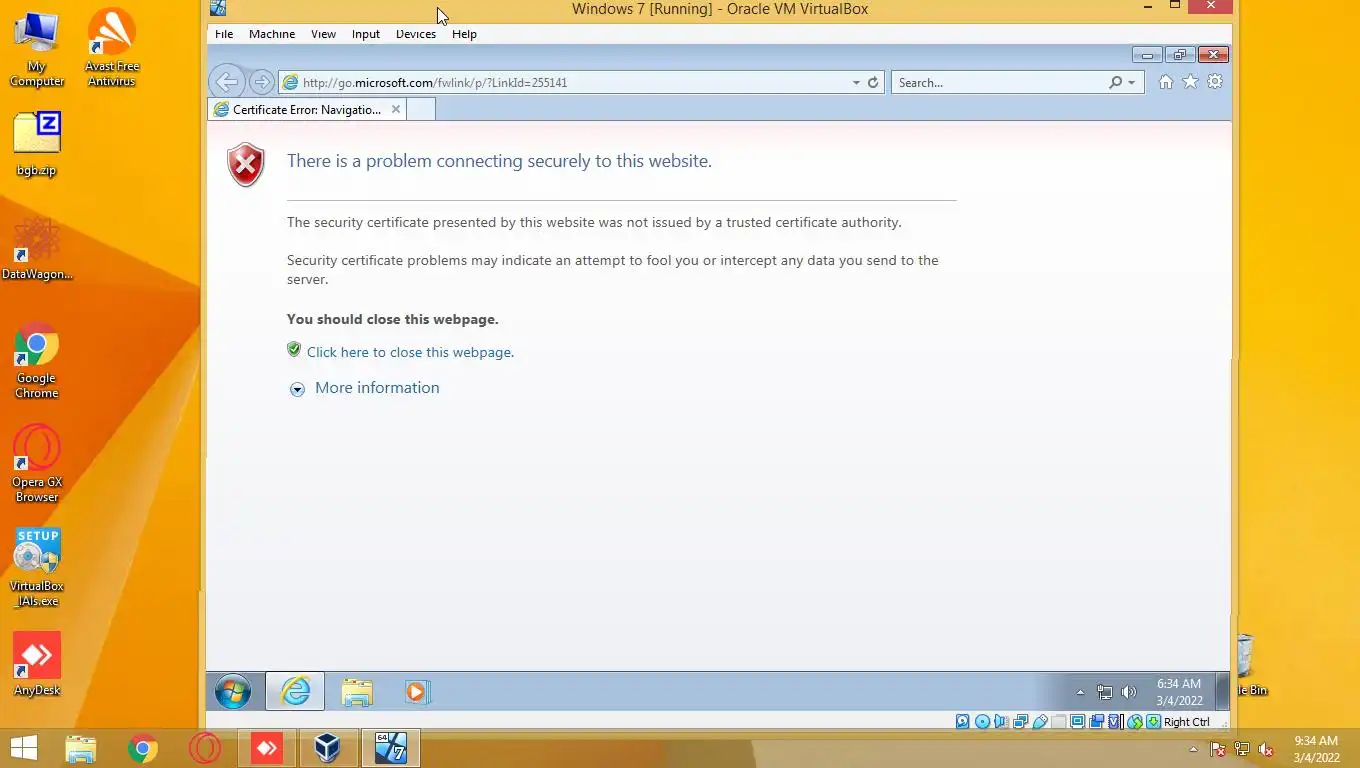Screen dimensions: 1360x768
Task: Open the VirtualBox Input menu
Action: pos(366,34)
